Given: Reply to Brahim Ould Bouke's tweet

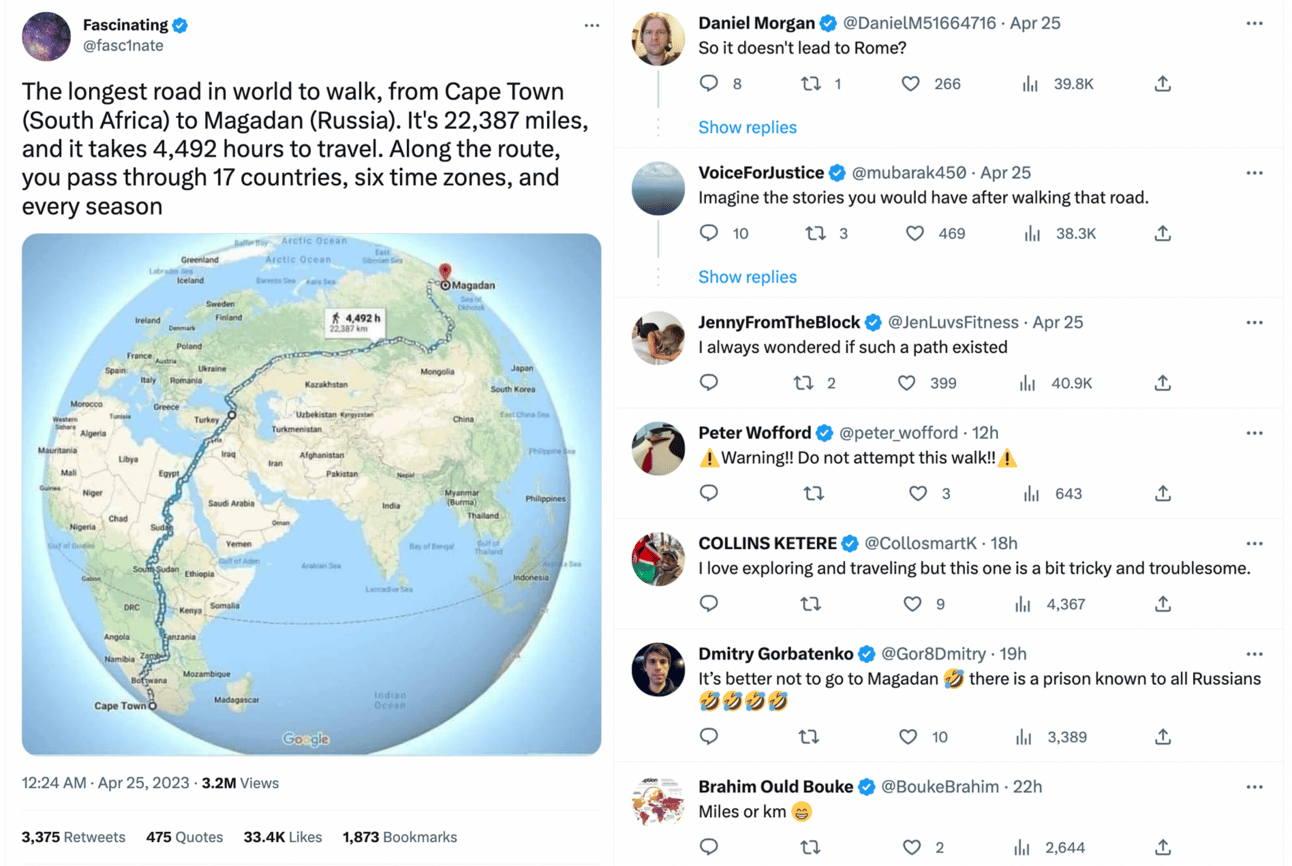Looking at the screenshot, I should tap(709, 847).
